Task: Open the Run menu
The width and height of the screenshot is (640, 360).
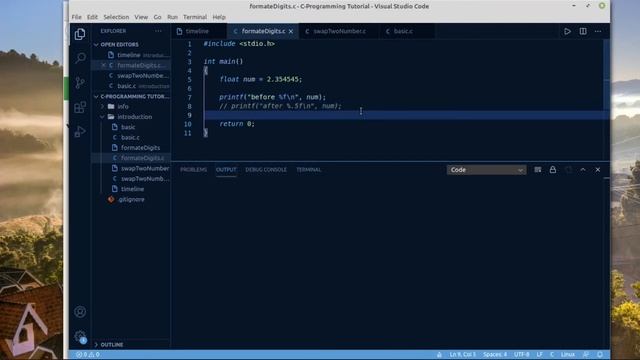Action: [x=173, y=17]
